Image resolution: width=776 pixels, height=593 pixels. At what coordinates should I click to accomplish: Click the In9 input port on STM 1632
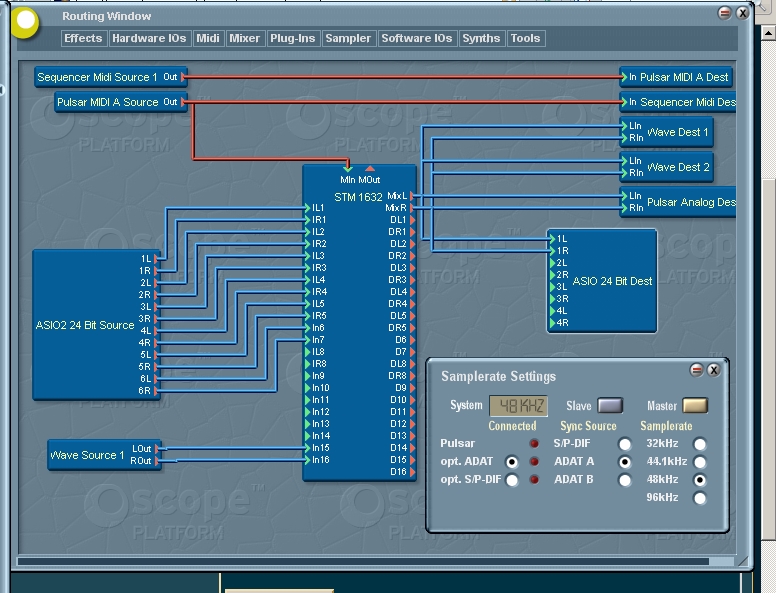click(x=307, y=376)
